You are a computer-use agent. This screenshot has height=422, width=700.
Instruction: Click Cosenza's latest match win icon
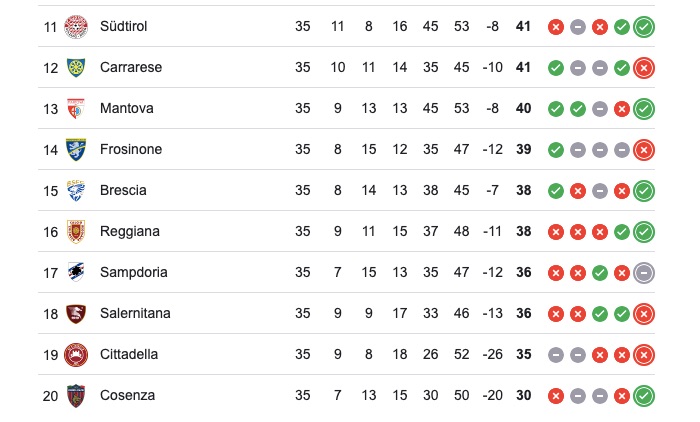coord(644,395)
